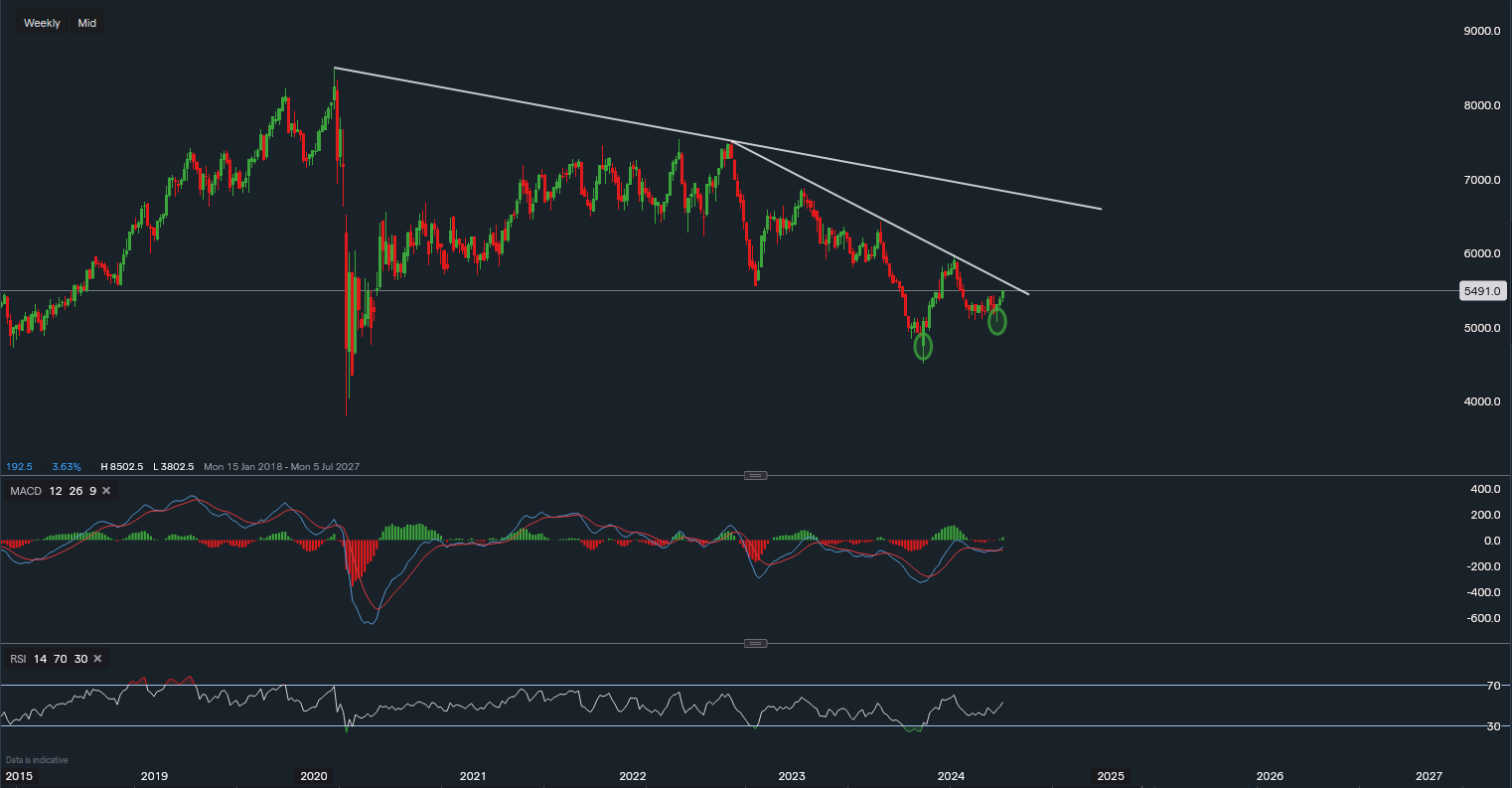Click the 2020 year label on time axis

pos(314,775)
